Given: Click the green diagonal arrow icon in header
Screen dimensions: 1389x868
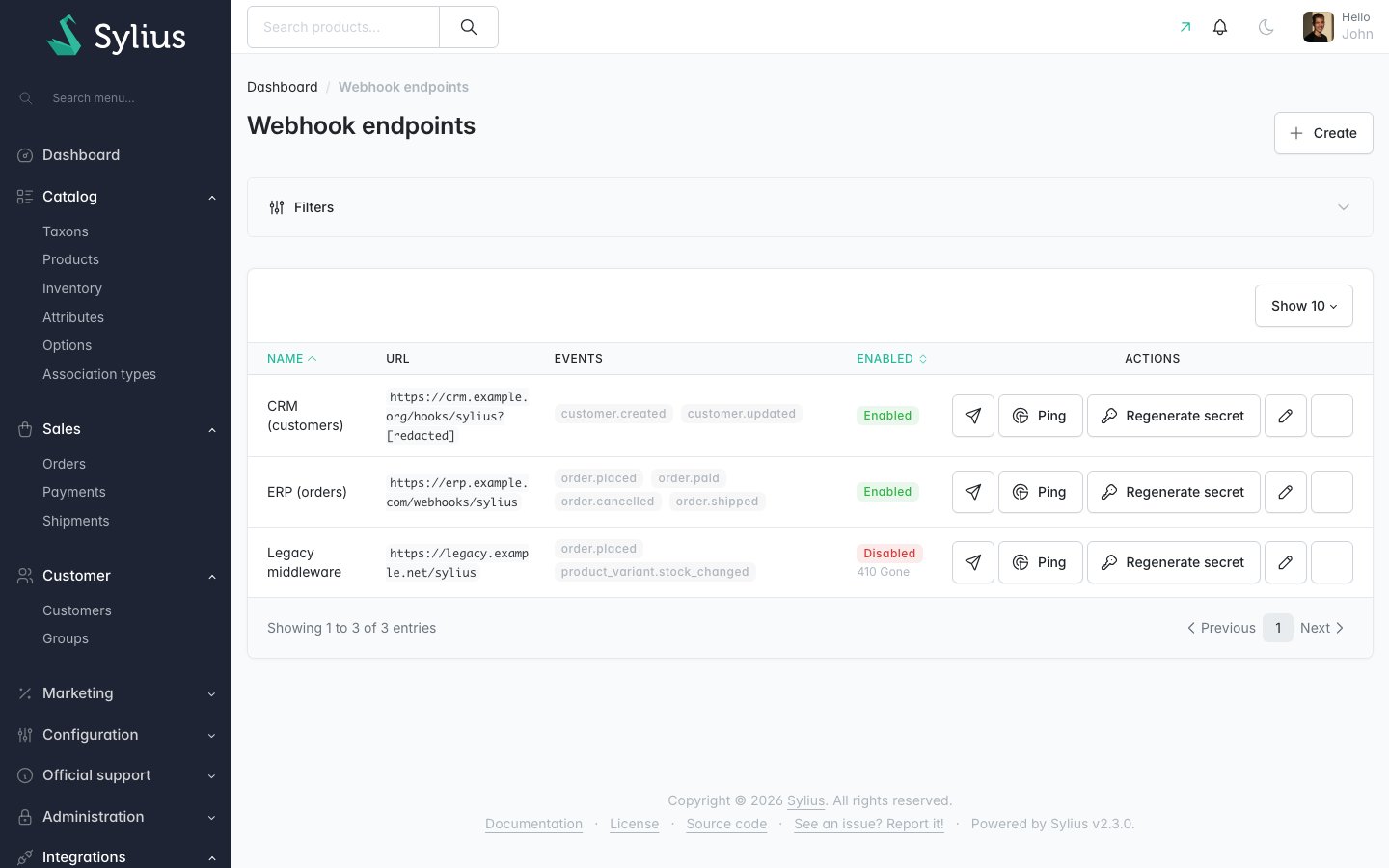Looking at the screenshot, I should pos(1185,27).
